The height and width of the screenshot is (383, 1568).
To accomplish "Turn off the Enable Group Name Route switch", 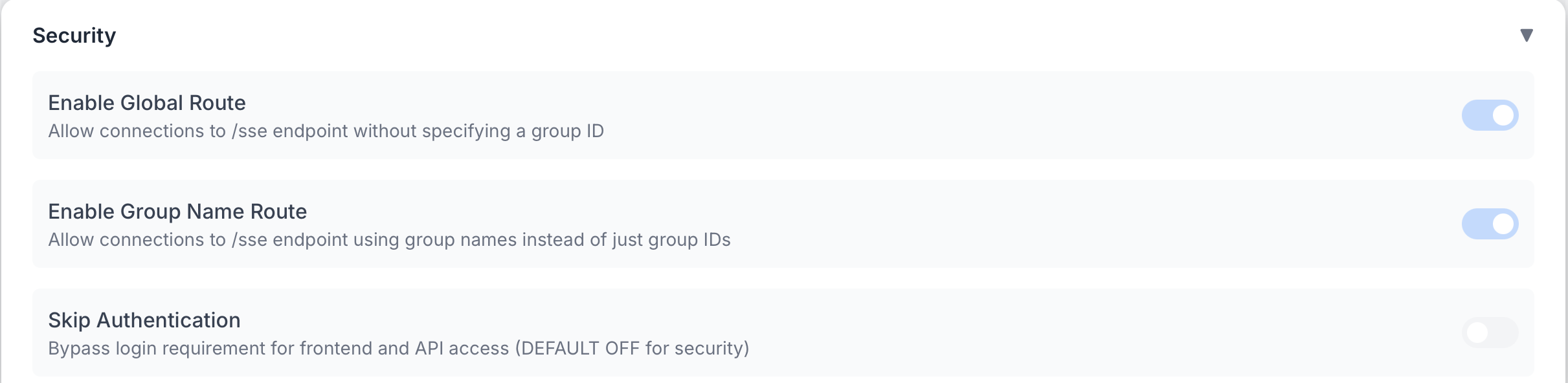I will (x=1490, y=224).
